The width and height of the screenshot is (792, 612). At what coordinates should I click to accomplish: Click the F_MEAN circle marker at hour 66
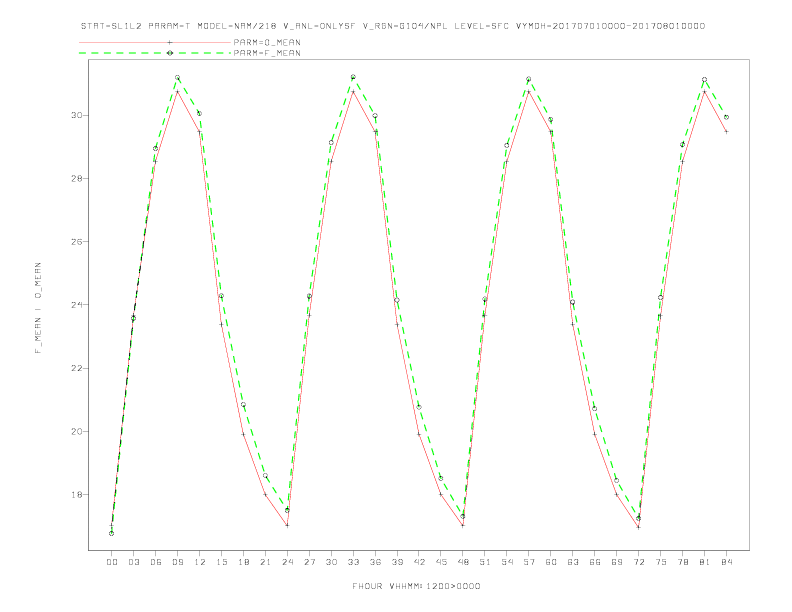[x=595, y=409]
